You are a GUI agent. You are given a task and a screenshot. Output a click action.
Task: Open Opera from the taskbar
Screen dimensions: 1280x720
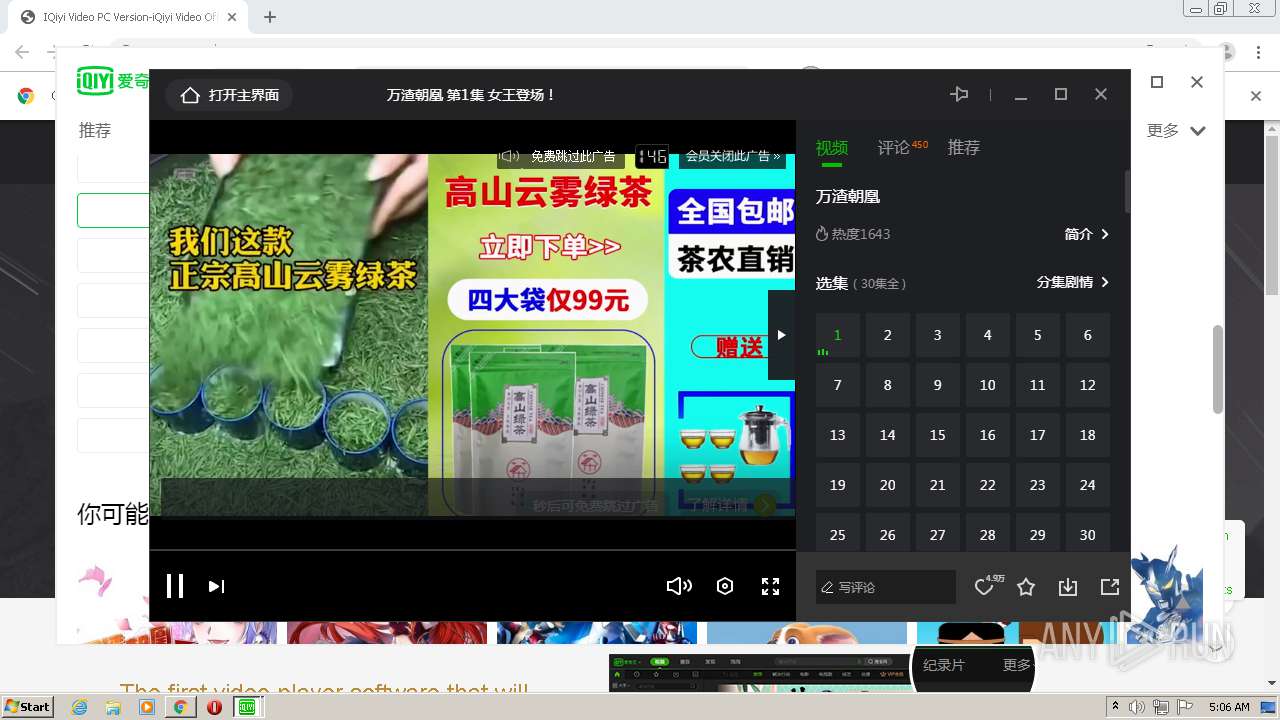(x=214, y=707)
